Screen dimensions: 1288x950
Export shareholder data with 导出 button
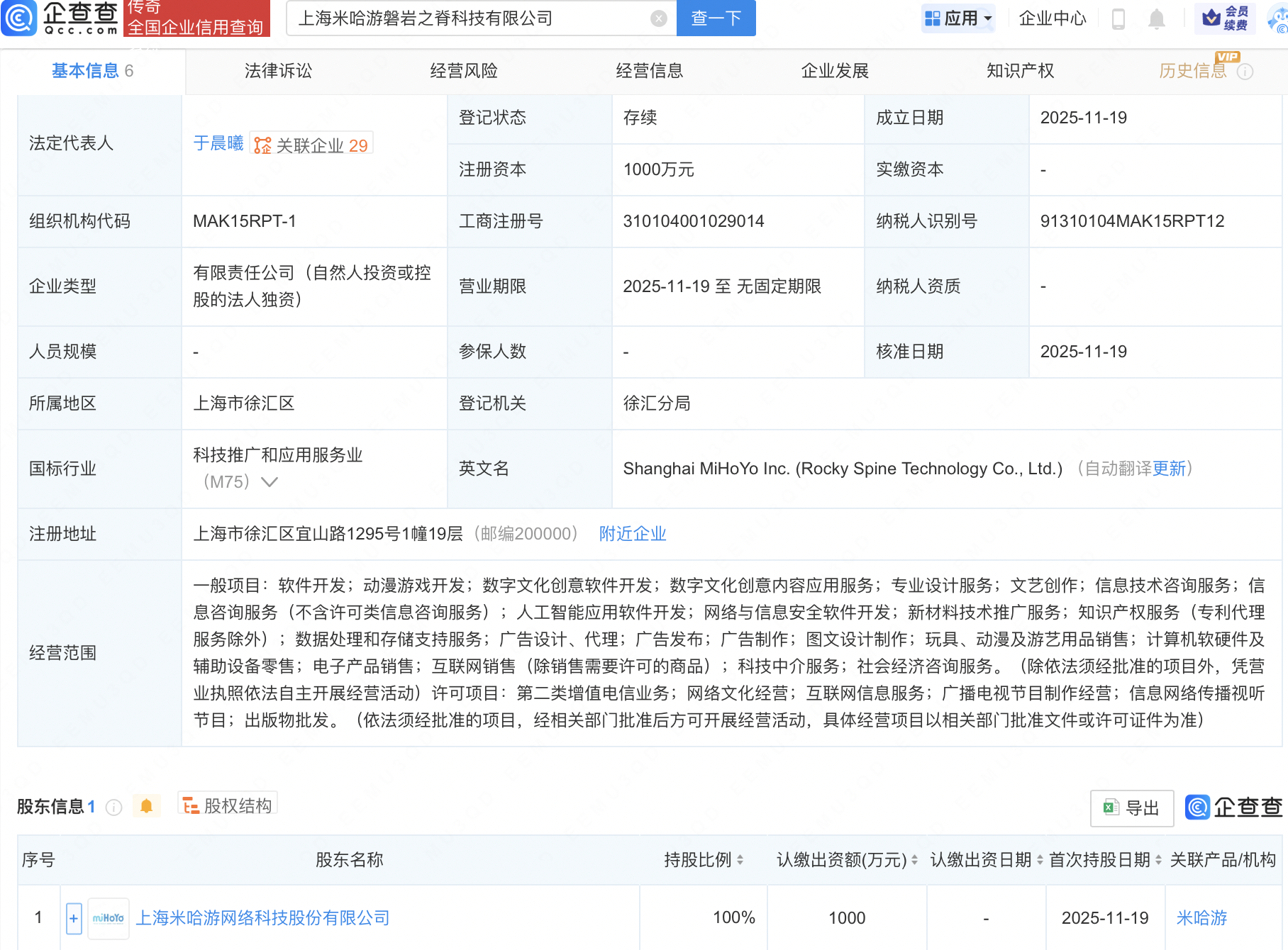pyautogui.click(x=1132, y=807)
